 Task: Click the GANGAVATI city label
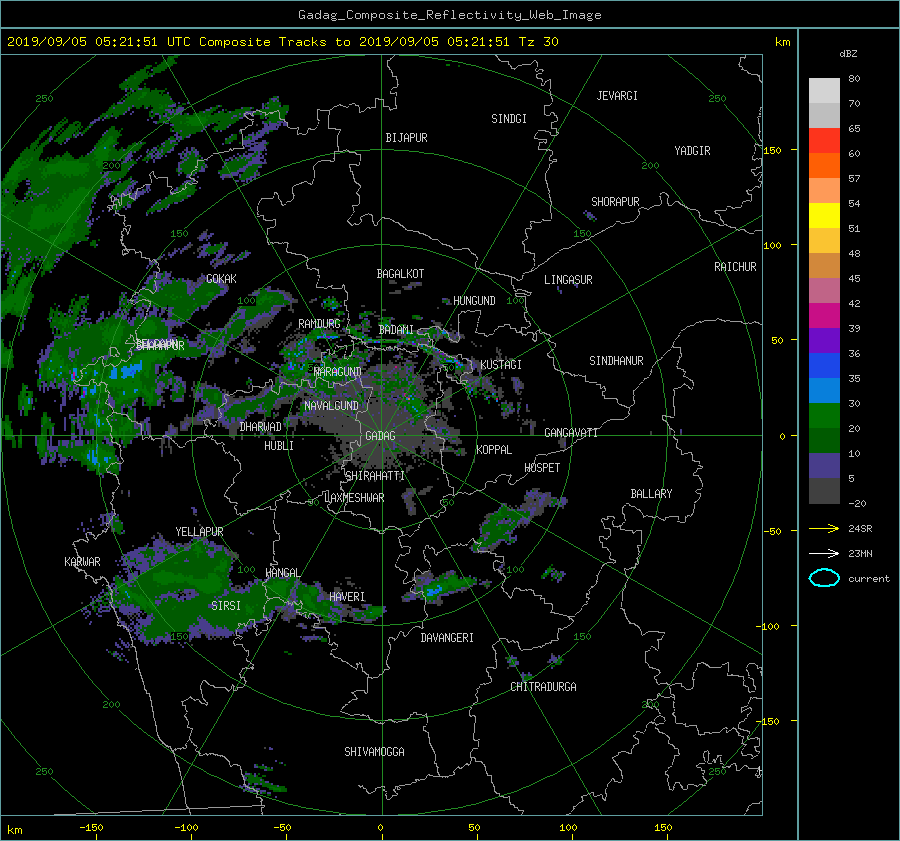pos(571,433)
